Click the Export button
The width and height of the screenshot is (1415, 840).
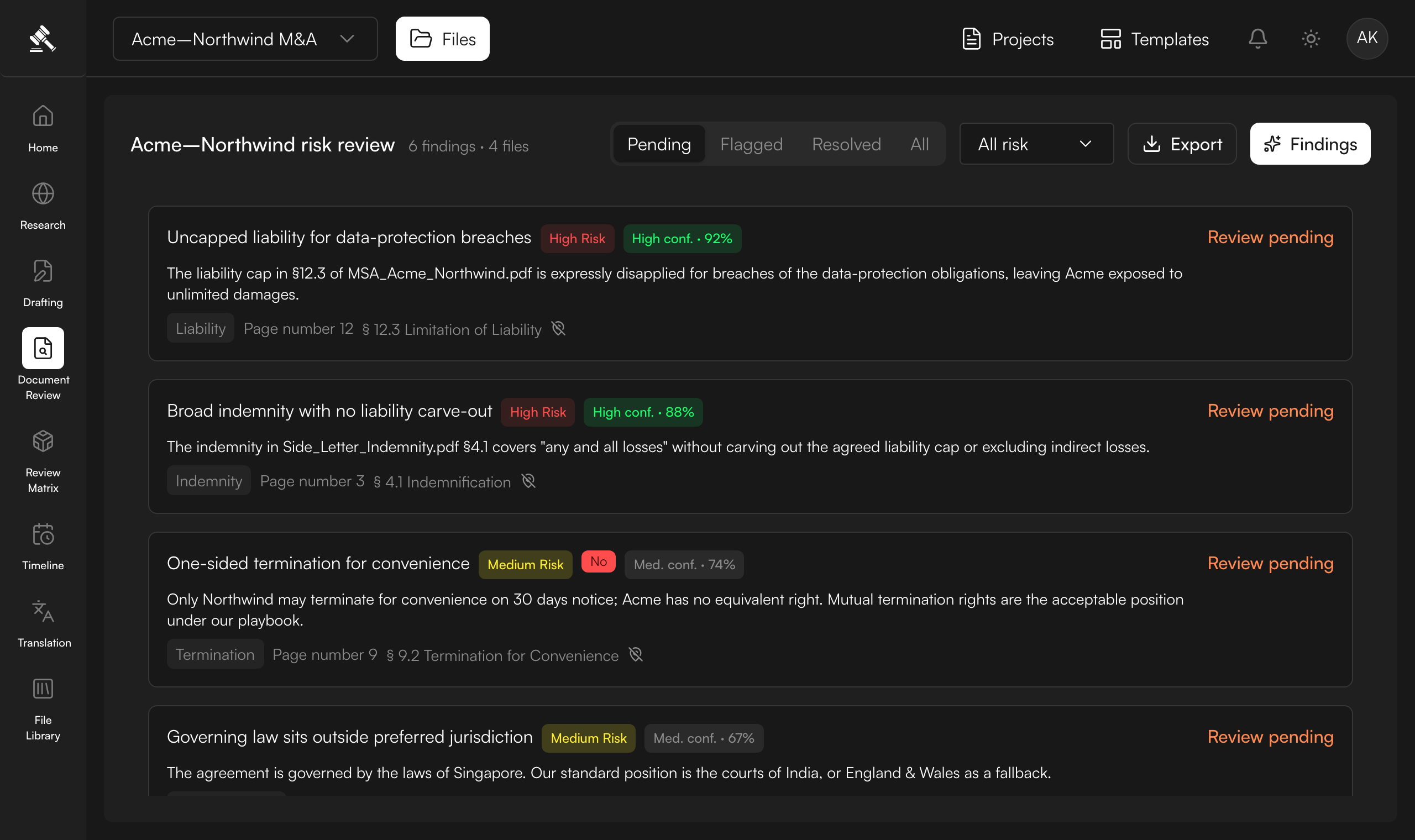pos(1182,144)
